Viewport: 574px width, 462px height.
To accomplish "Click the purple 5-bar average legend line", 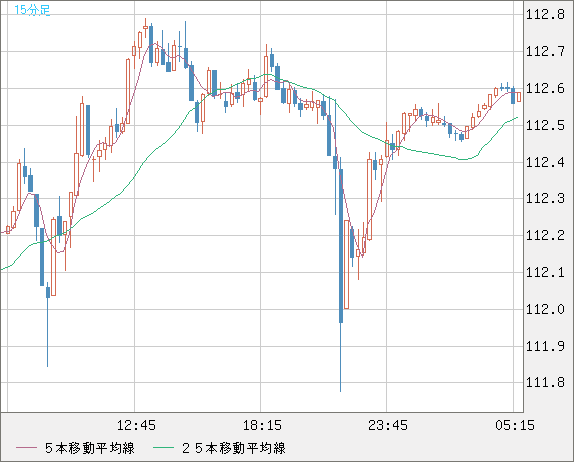I will [x=26, y=448].
